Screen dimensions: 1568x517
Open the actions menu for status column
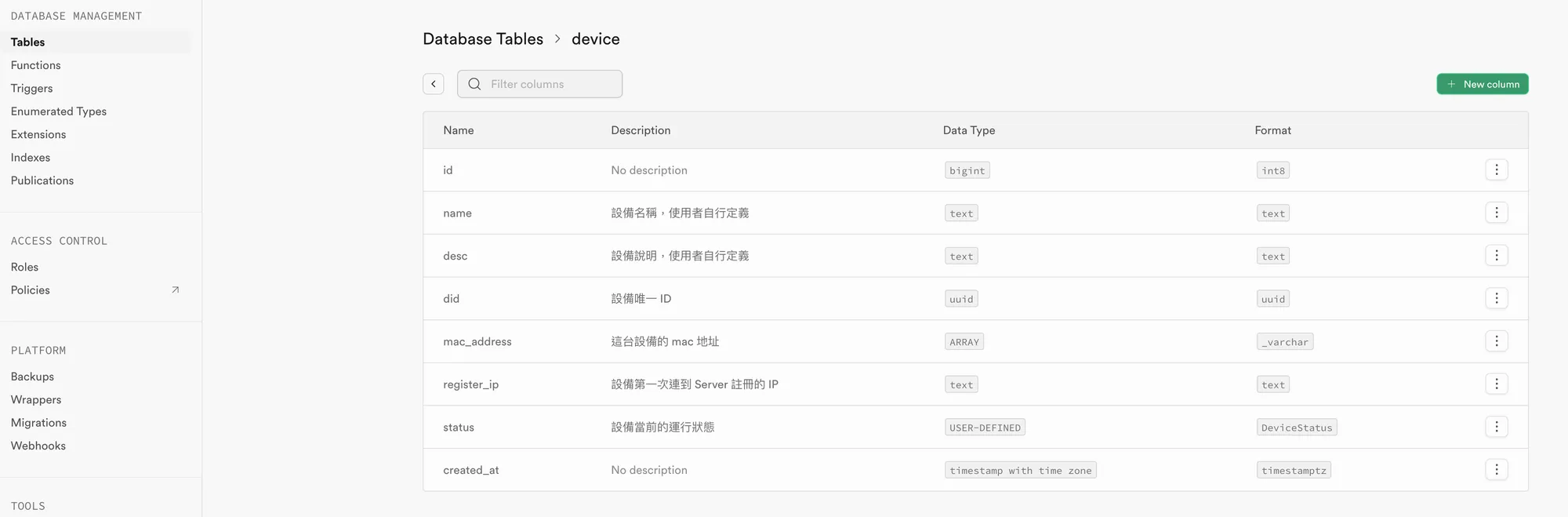[1496, 427]
